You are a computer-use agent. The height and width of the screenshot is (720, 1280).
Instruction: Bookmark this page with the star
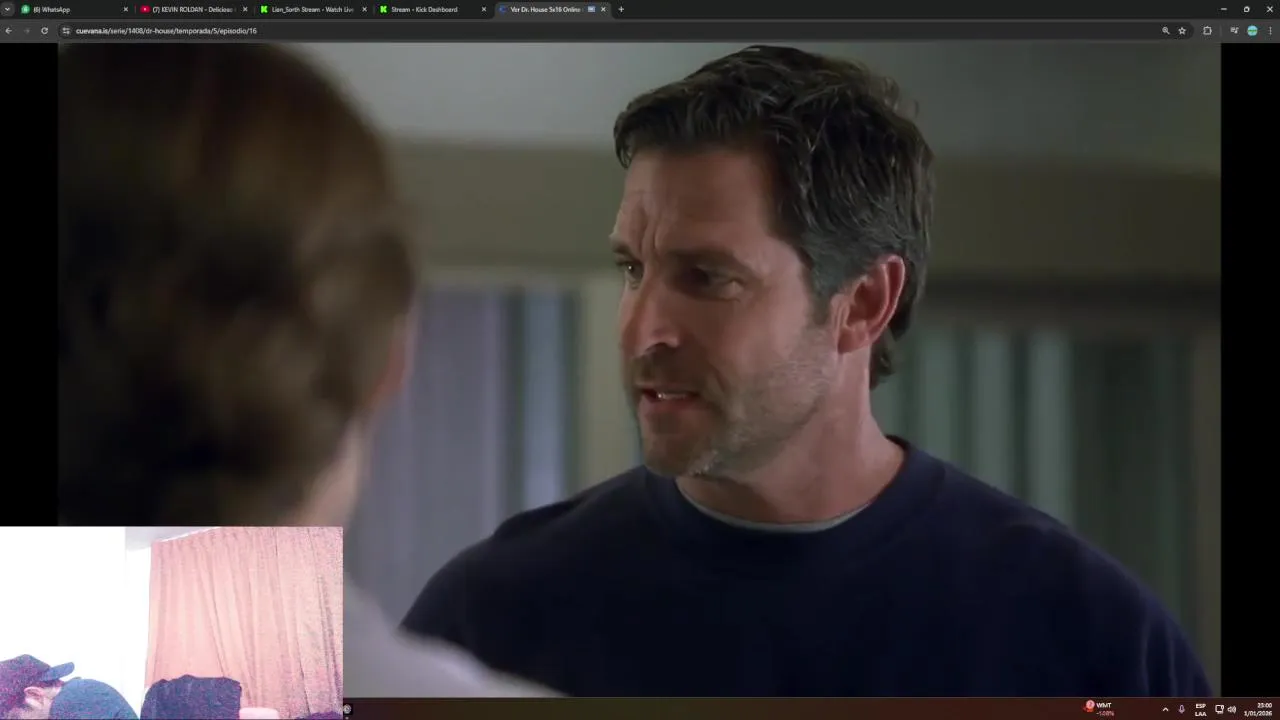1182,31
